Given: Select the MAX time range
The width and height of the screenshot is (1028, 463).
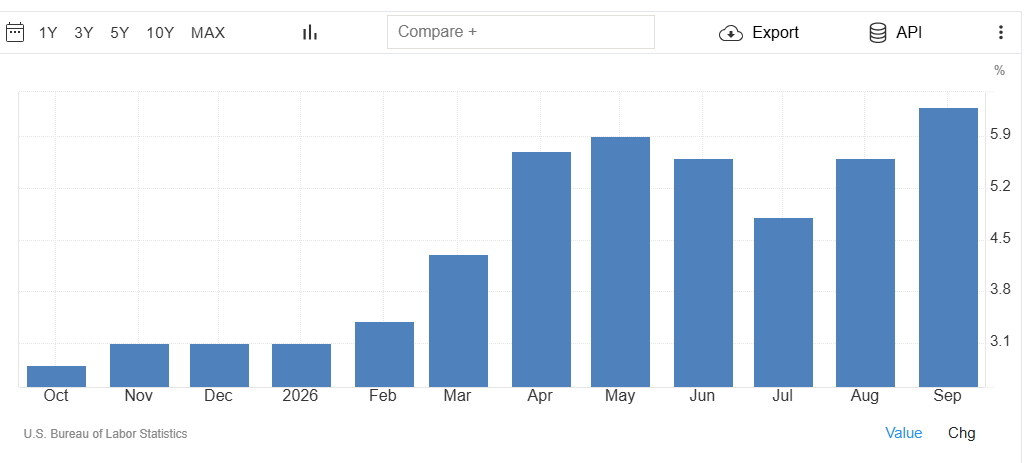Looking at the screenshot, I should (x=208, y=33).
